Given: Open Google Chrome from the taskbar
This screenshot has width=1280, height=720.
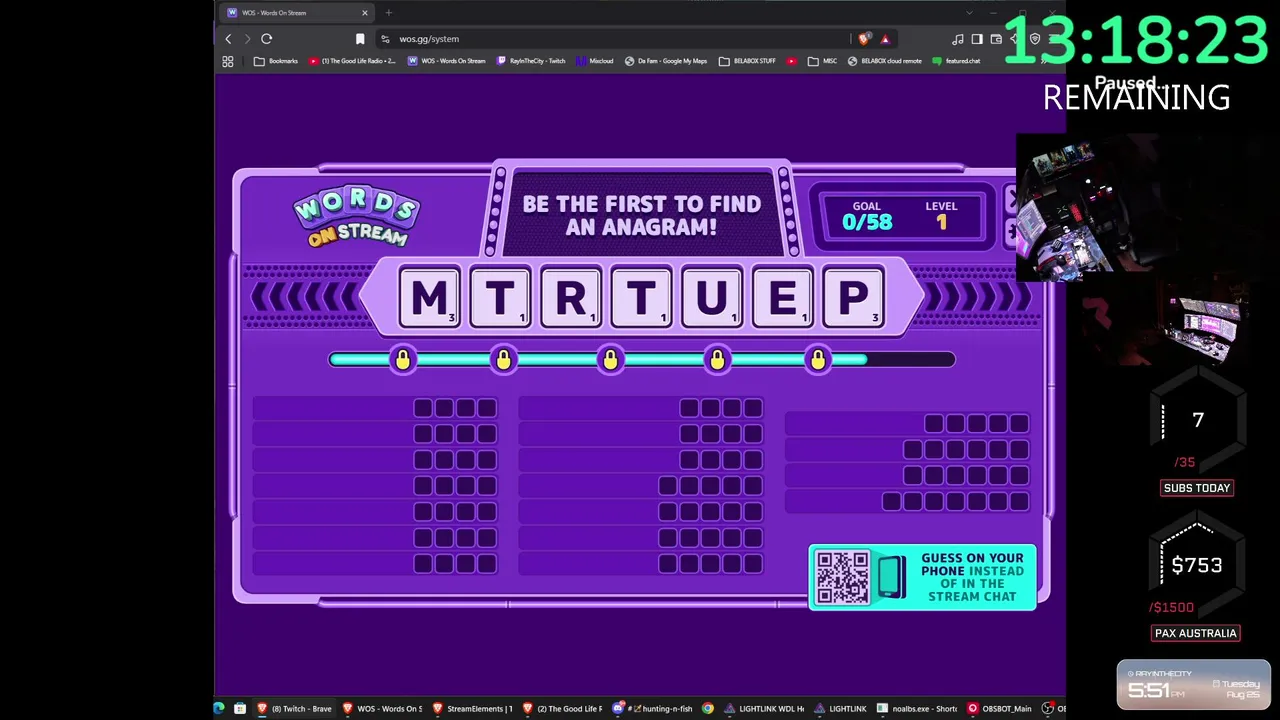Looking at the screenshot, I should (708, 709).
